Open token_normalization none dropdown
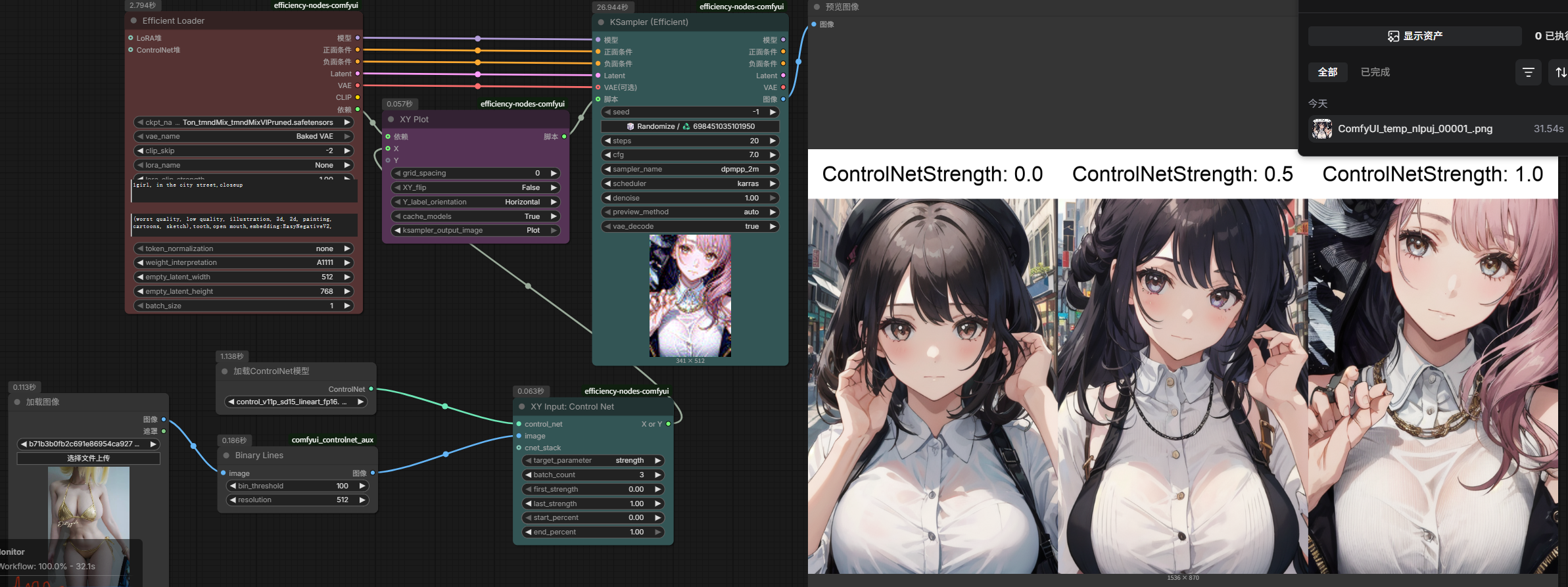 244,249
